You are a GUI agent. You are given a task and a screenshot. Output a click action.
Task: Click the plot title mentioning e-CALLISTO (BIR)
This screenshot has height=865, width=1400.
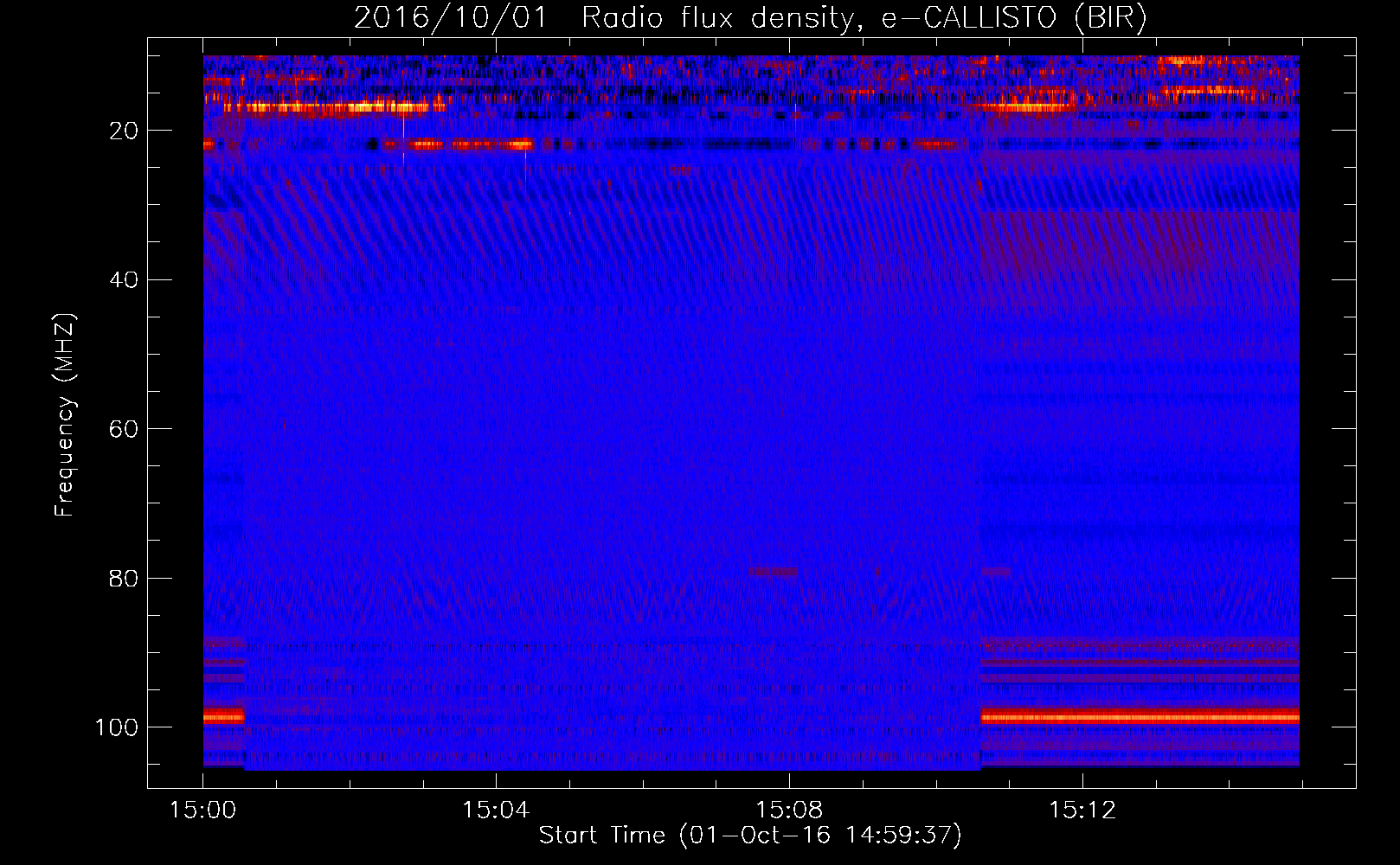tap(750, 17)
